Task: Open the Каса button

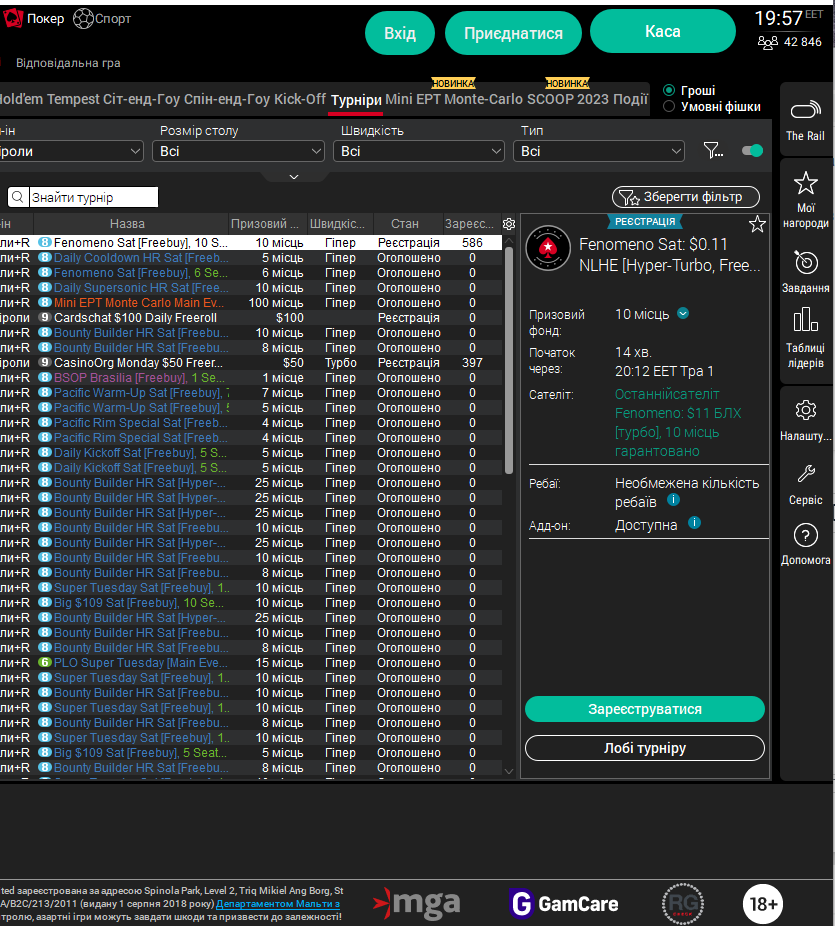Action: point(663,31)
